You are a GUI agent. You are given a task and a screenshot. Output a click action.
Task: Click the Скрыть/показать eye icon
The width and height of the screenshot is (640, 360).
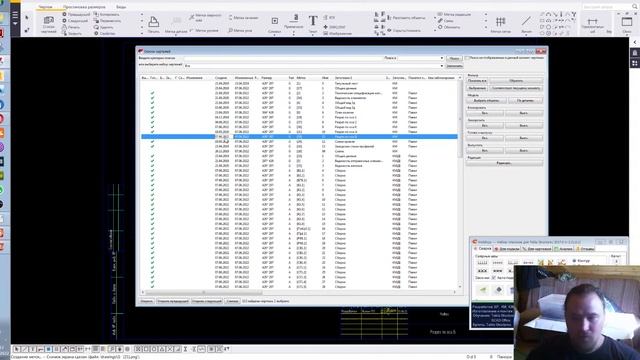click(x=404, y=30)
